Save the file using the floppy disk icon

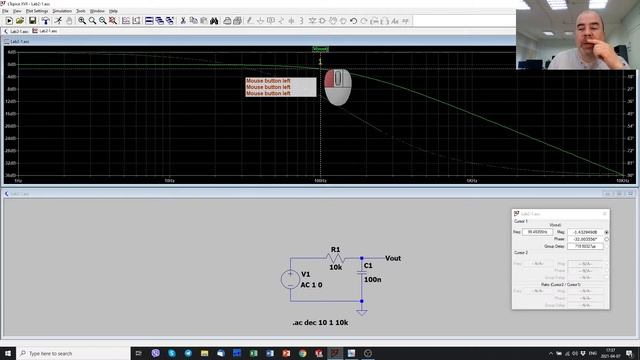tap(32, 20)
